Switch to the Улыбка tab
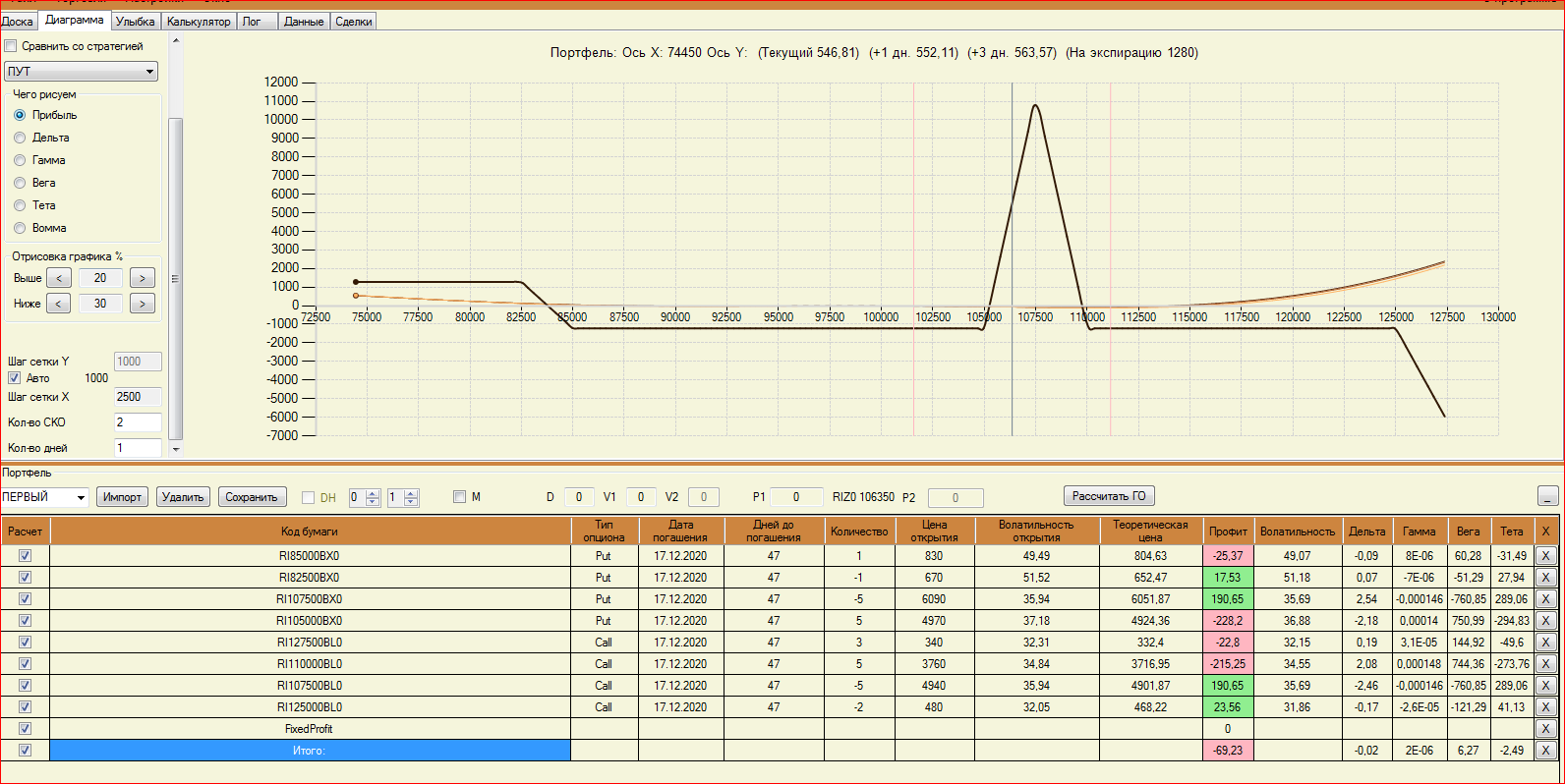 pos(135,22)
